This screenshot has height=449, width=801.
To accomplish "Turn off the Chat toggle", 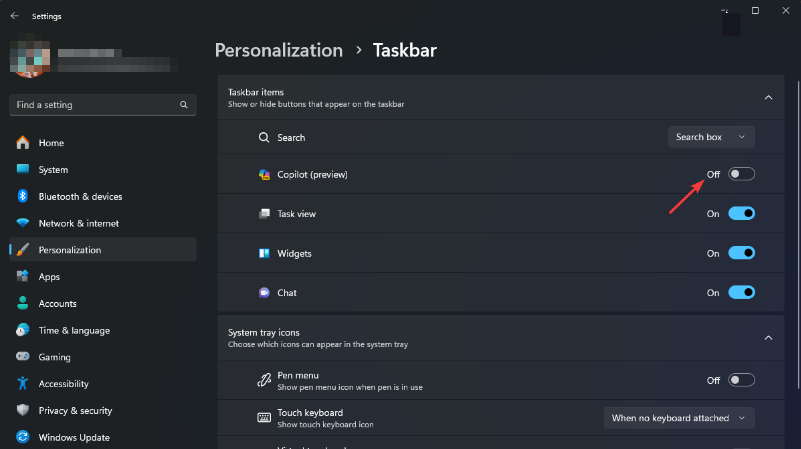I will tap(741, 292).
